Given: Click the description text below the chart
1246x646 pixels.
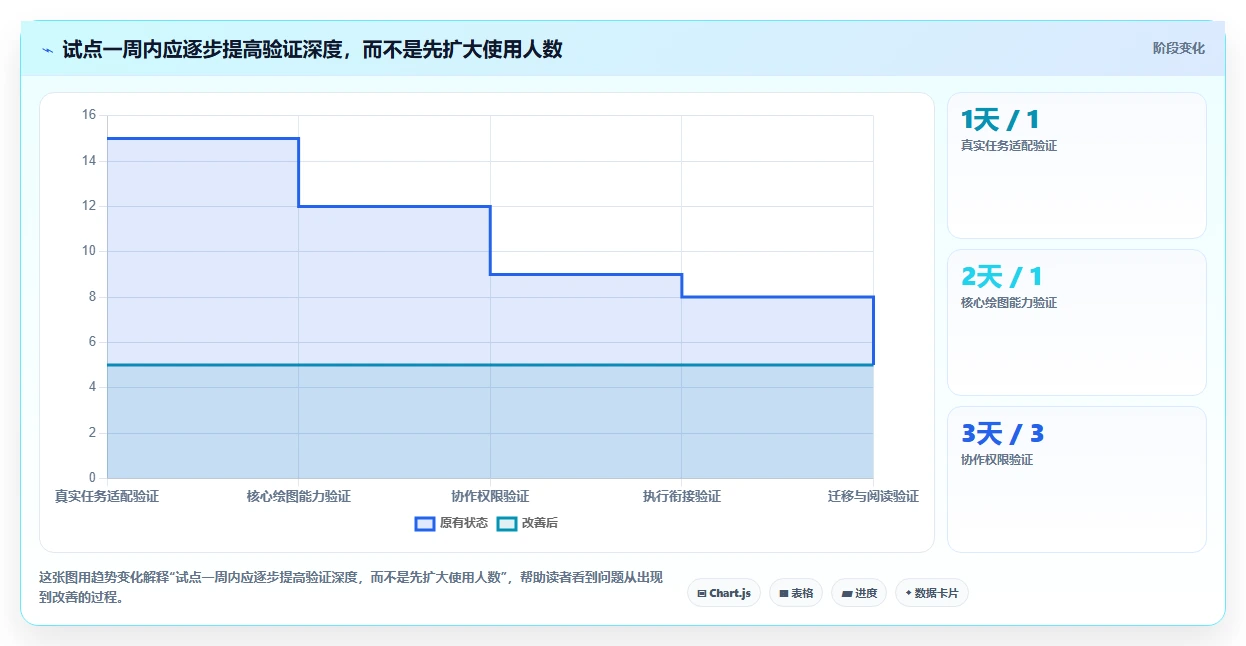Looking at the screenshot, I should [350, 587].
